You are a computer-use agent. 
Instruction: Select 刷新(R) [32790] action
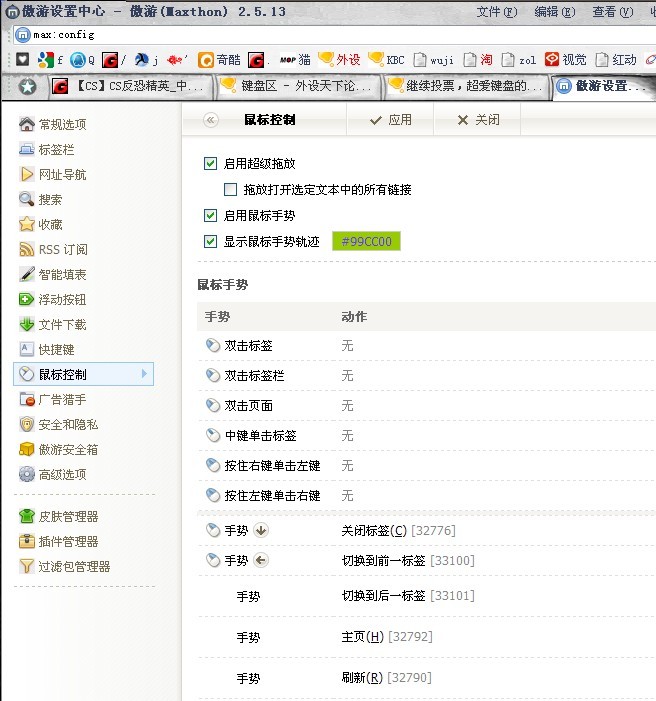click(386, 677)
